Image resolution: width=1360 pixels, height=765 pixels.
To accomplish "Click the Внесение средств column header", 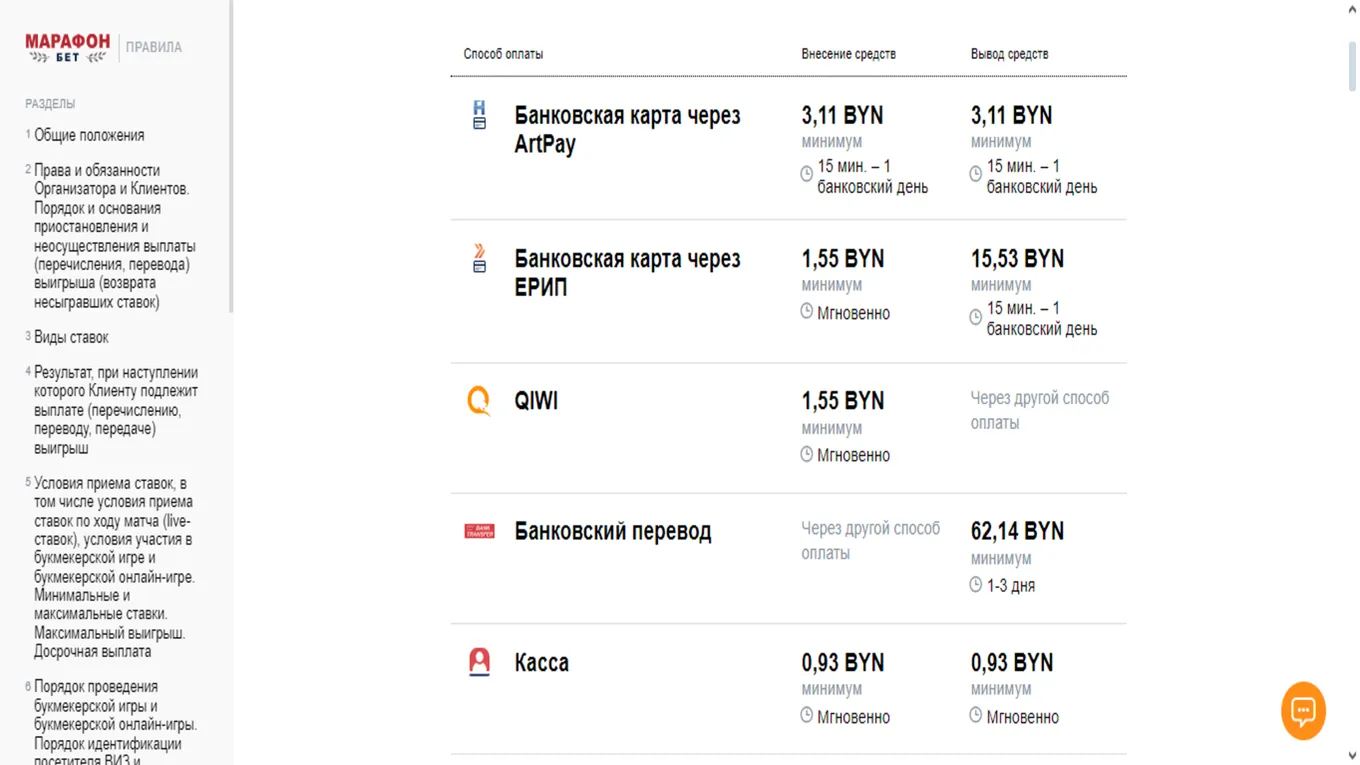I will point(848,54).
